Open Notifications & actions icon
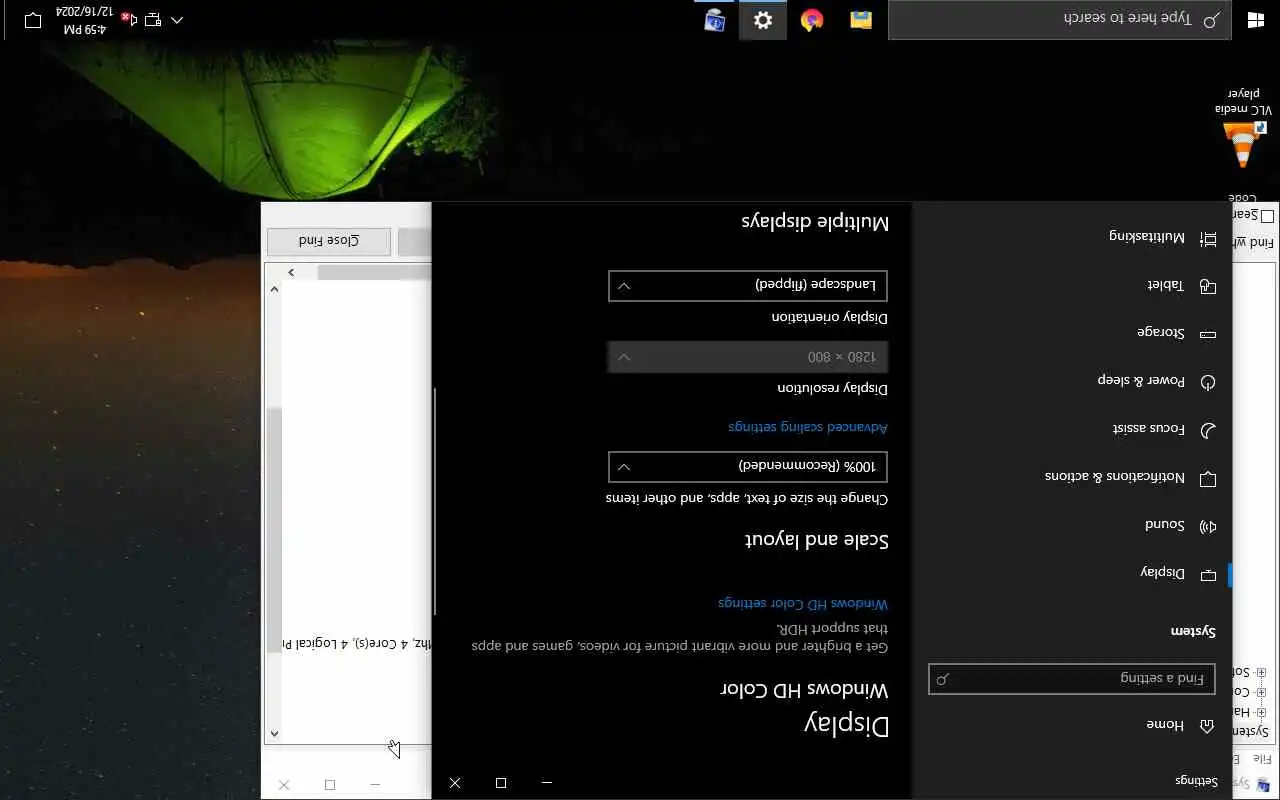Screen dimensions: 1280x800 point(1208,478)
